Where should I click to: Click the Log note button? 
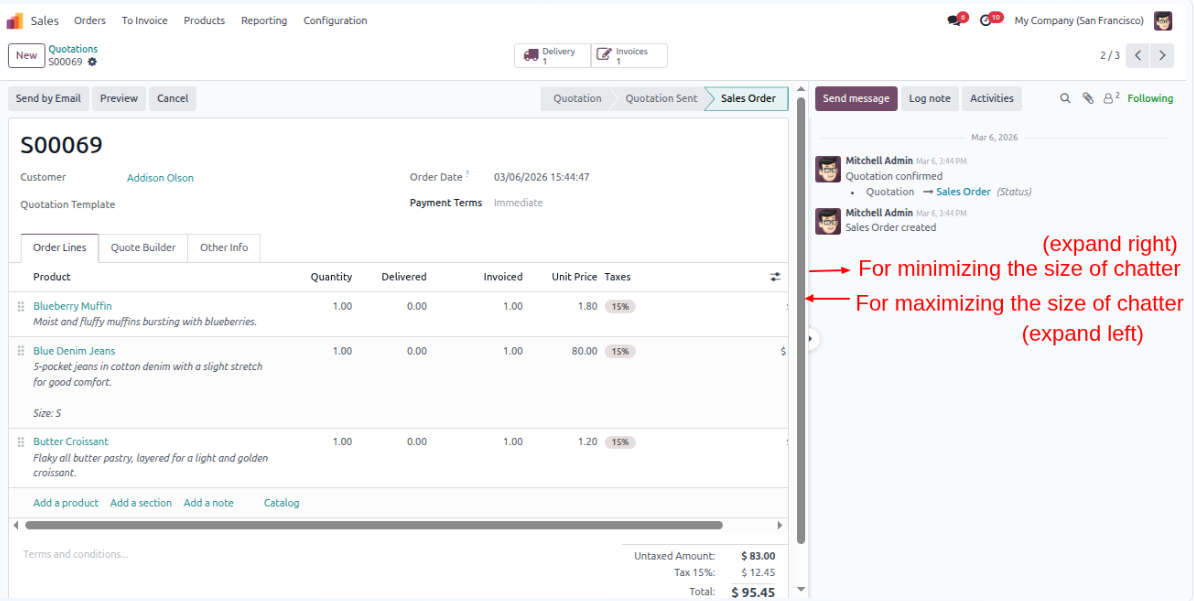(x=930, y=98)
